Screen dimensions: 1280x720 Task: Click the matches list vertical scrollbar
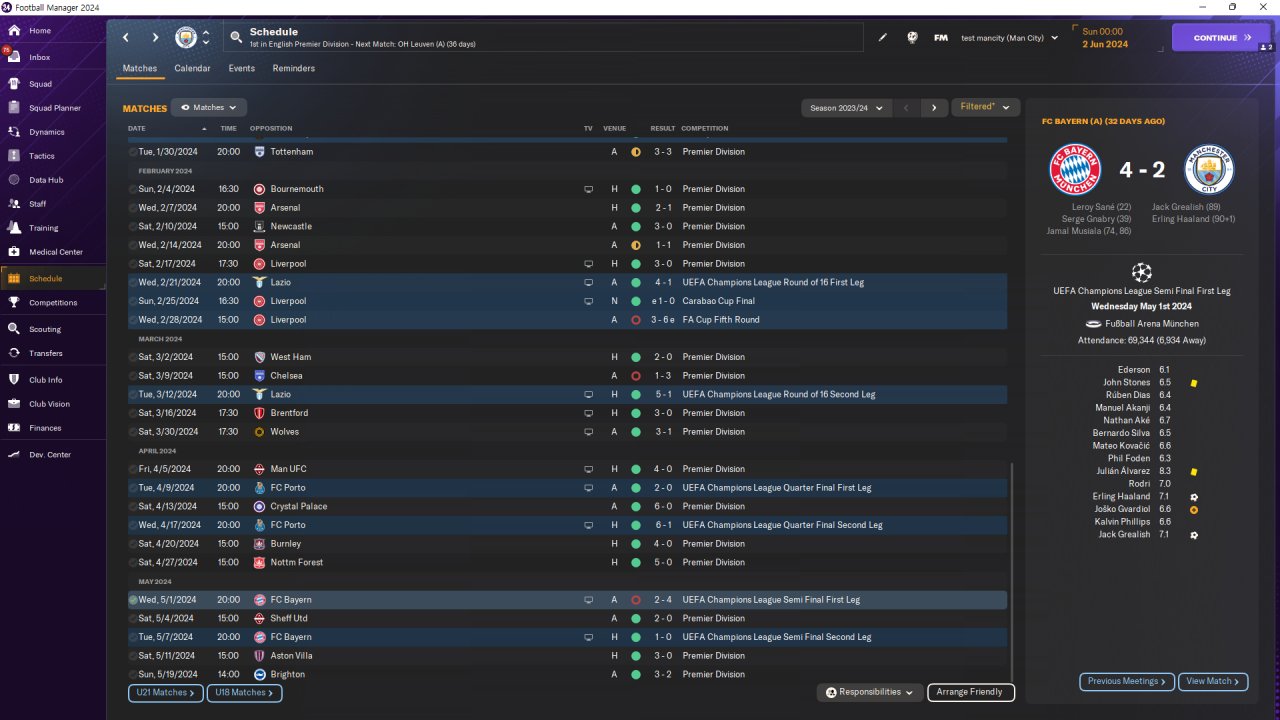[1012, 570]
